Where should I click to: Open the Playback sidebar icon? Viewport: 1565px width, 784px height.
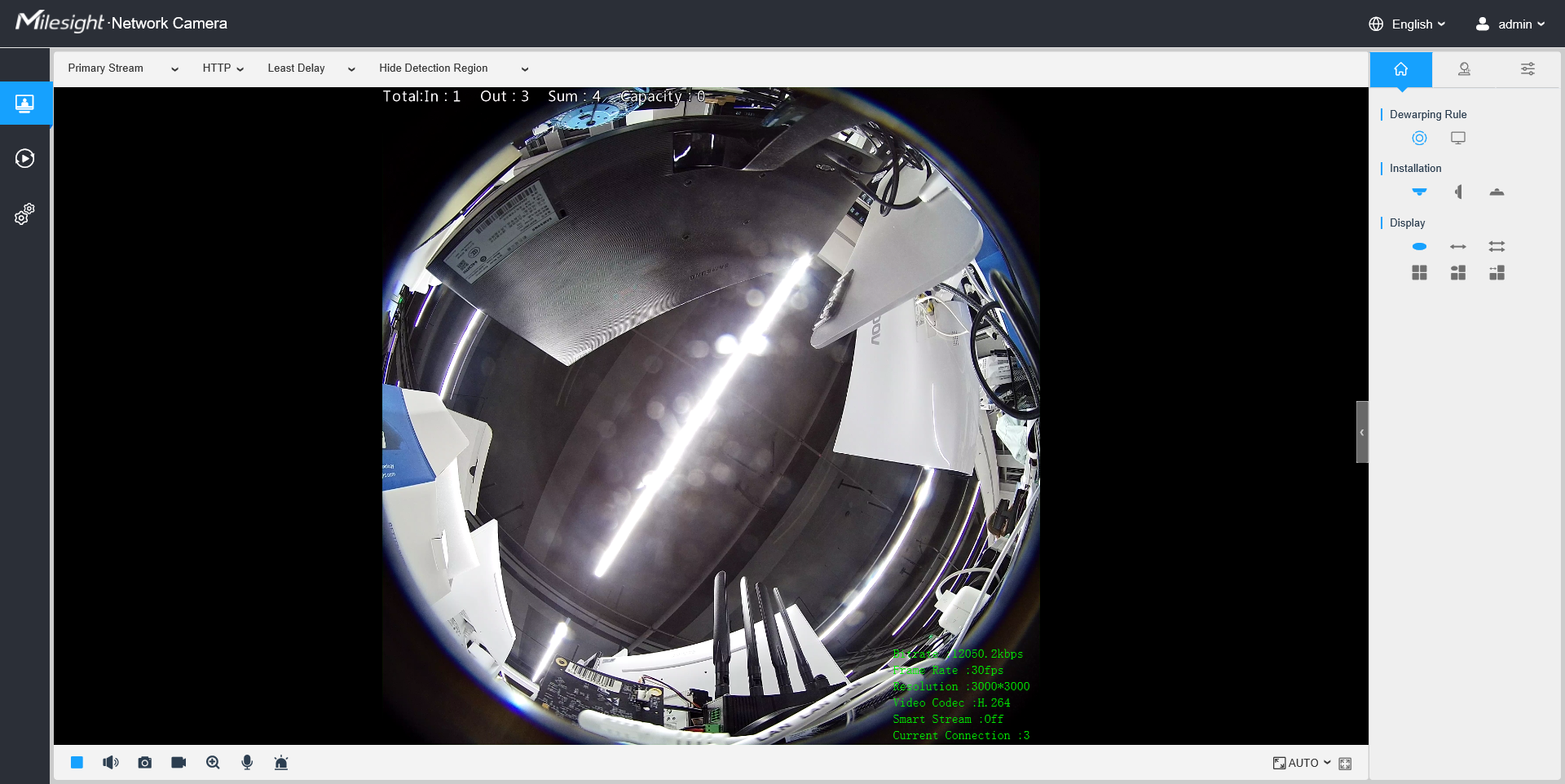(x=25, y=158)
